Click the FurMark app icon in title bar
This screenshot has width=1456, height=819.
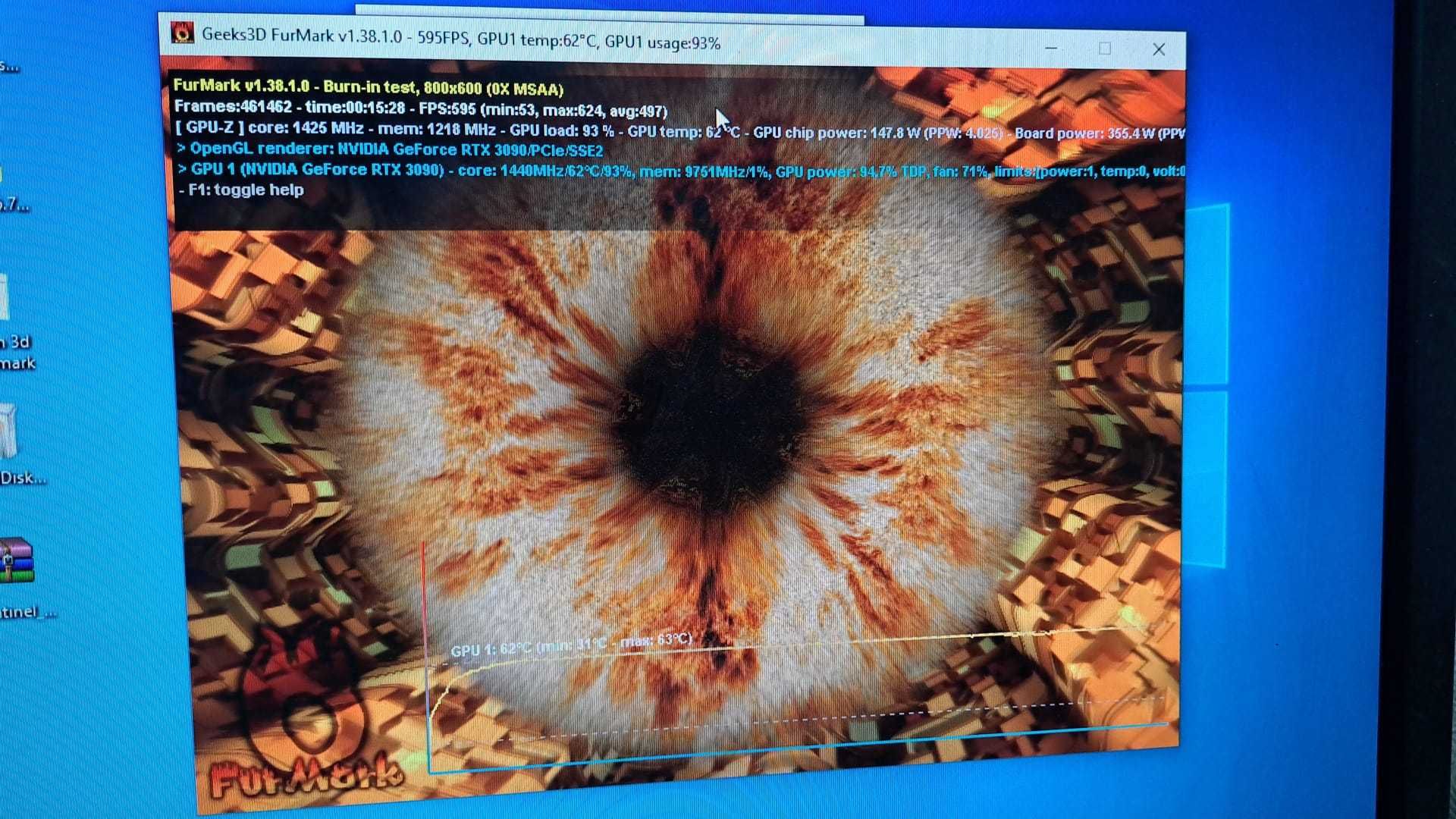[x=182, y=33]
